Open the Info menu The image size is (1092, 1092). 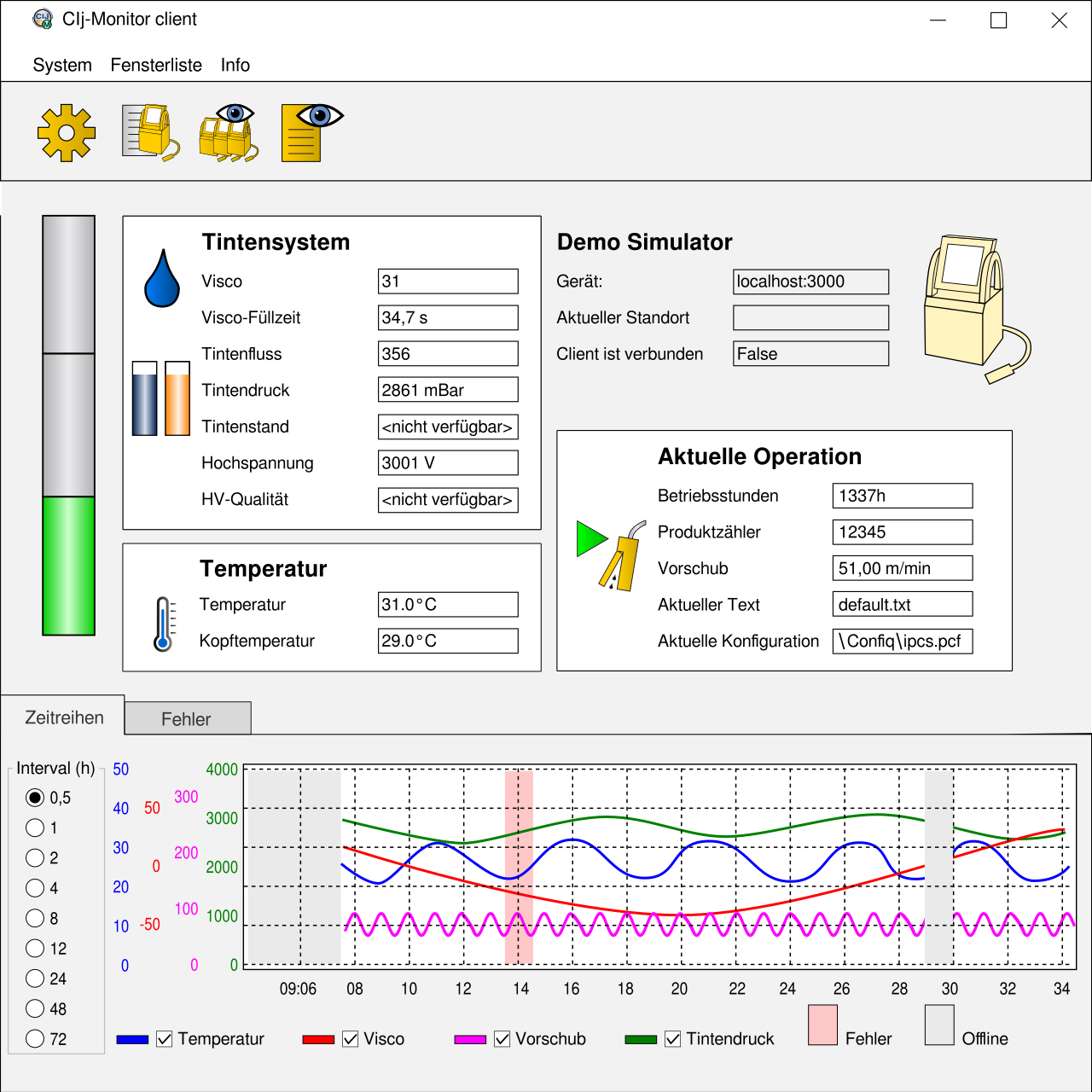pos(235,65)
